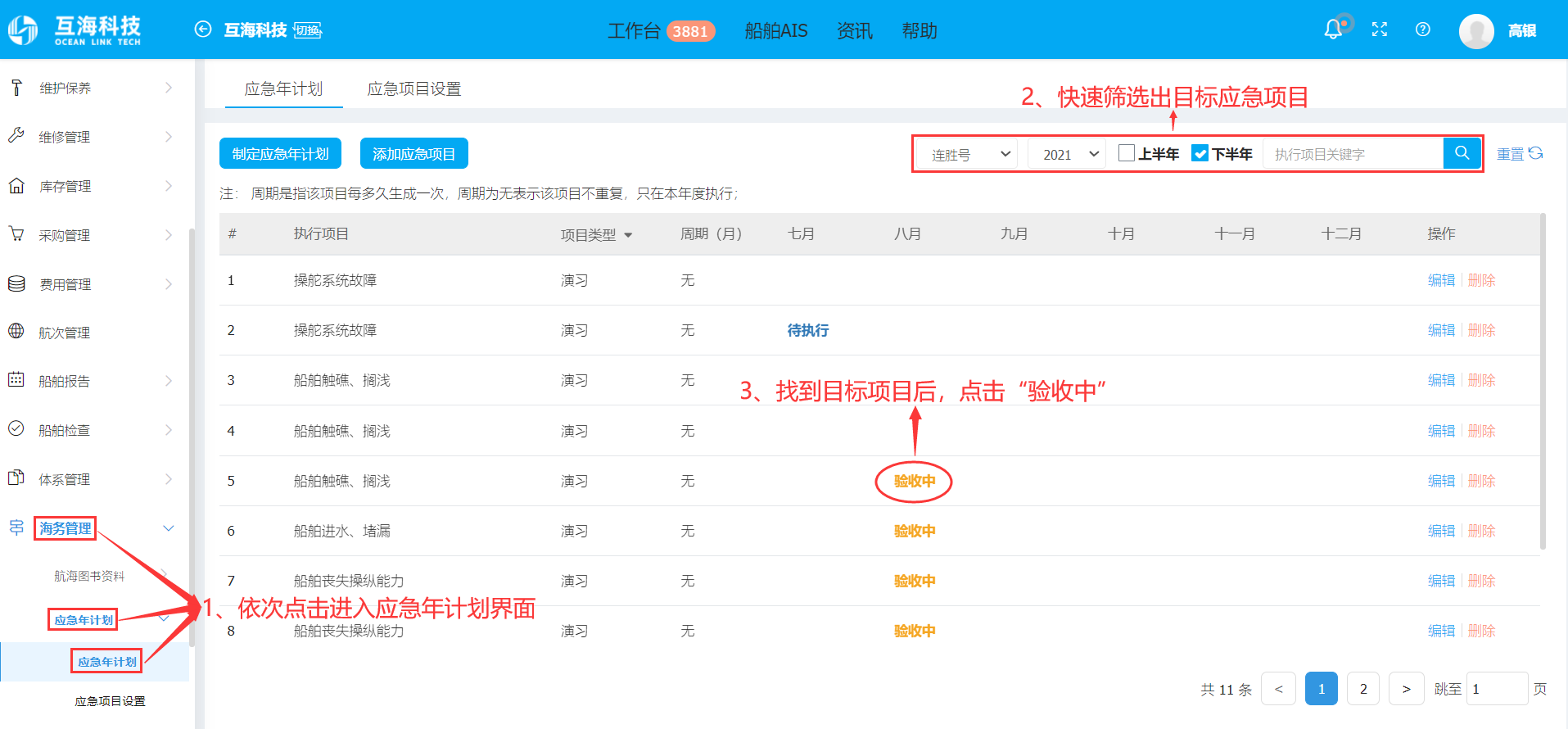Click 待执行 status in row 2
The height and width of the screenshot is (729, 1568).
[x=808, y=330]
